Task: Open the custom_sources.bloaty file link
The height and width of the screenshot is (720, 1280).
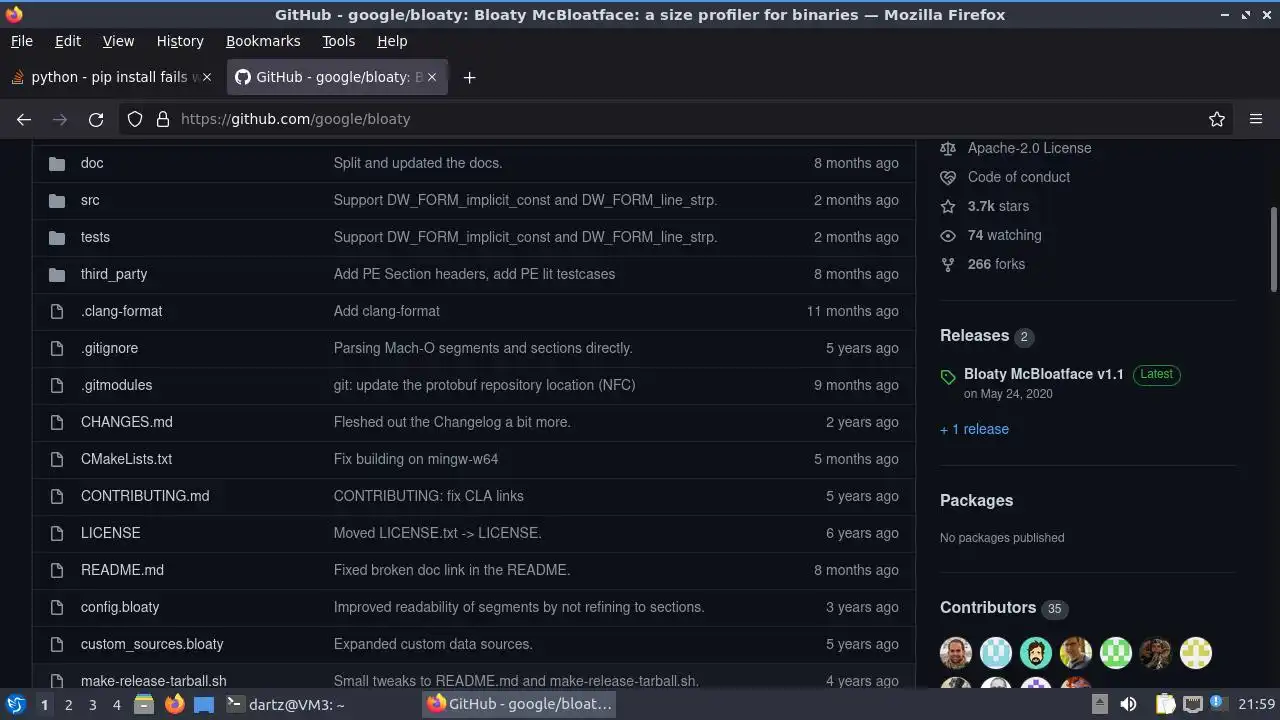Action: point(152,644)
